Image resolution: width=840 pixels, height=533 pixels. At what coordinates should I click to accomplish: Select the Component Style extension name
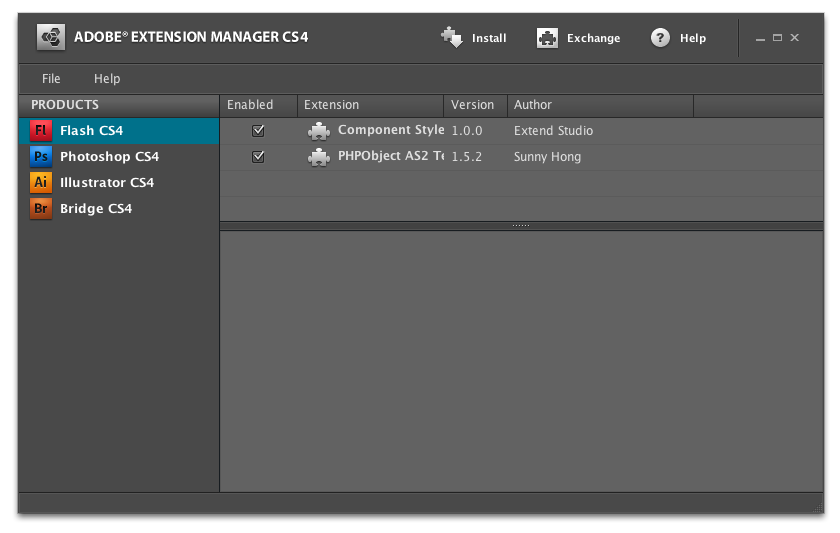click(x=391, y=130)
